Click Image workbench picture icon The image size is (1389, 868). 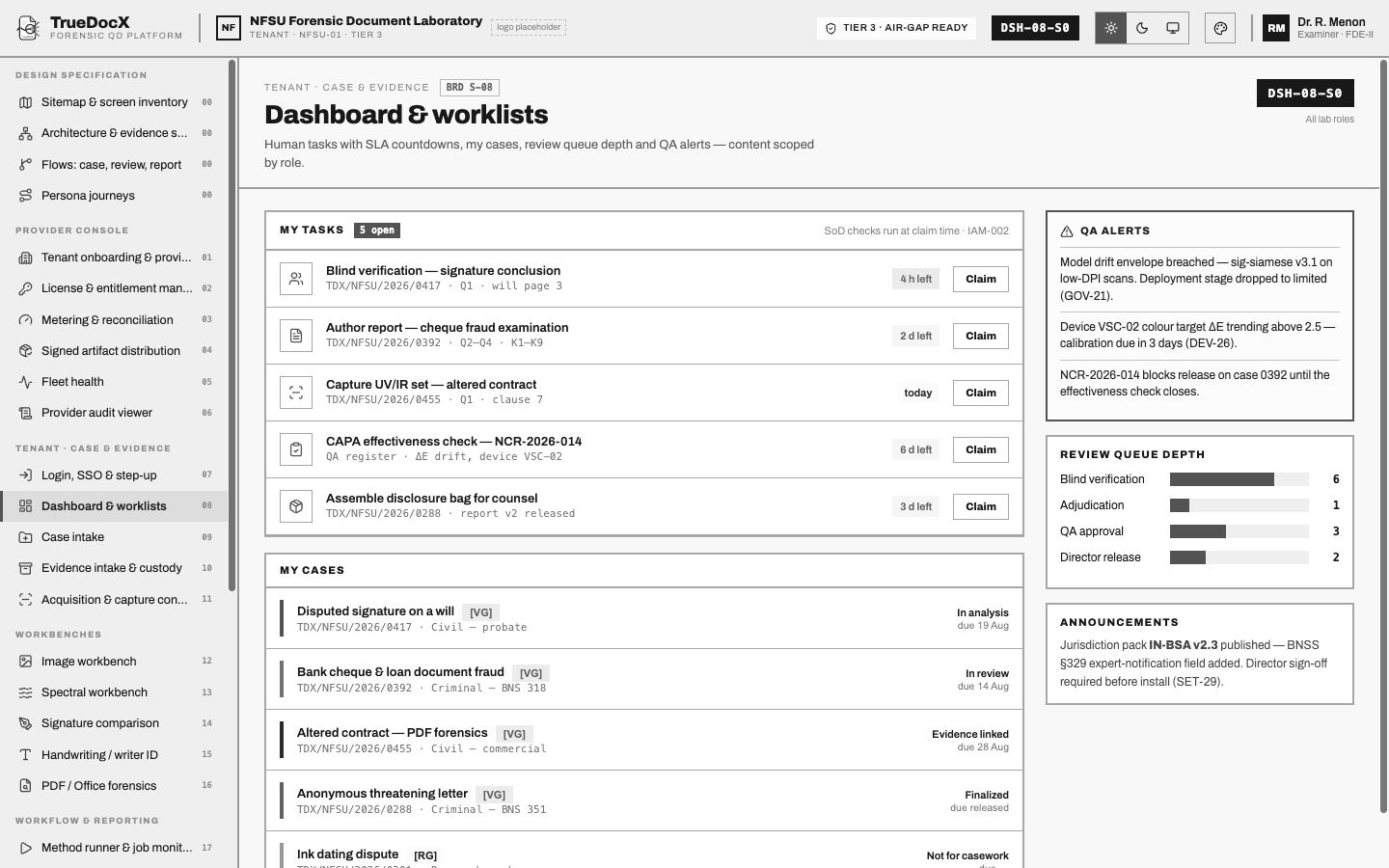point(25,662)
